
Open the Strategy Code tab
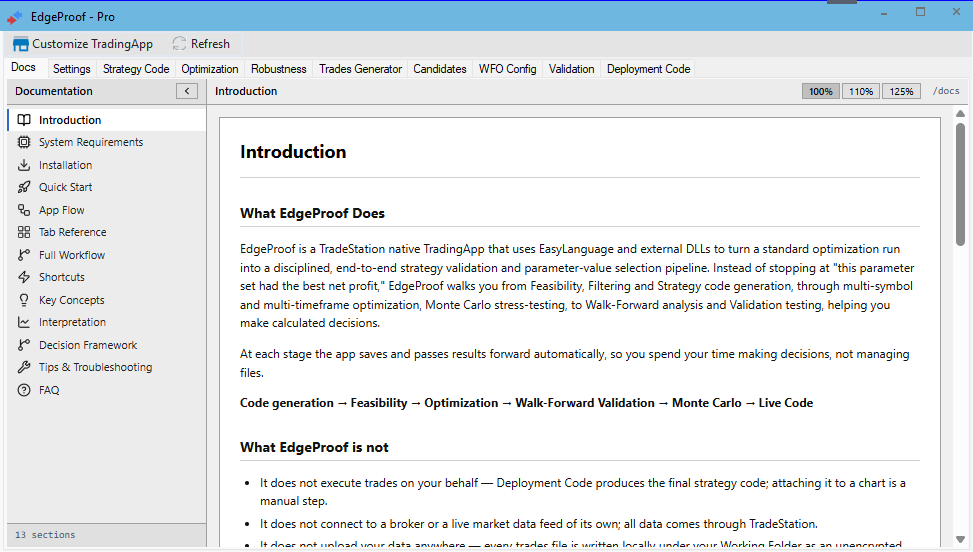pos(136,69)
